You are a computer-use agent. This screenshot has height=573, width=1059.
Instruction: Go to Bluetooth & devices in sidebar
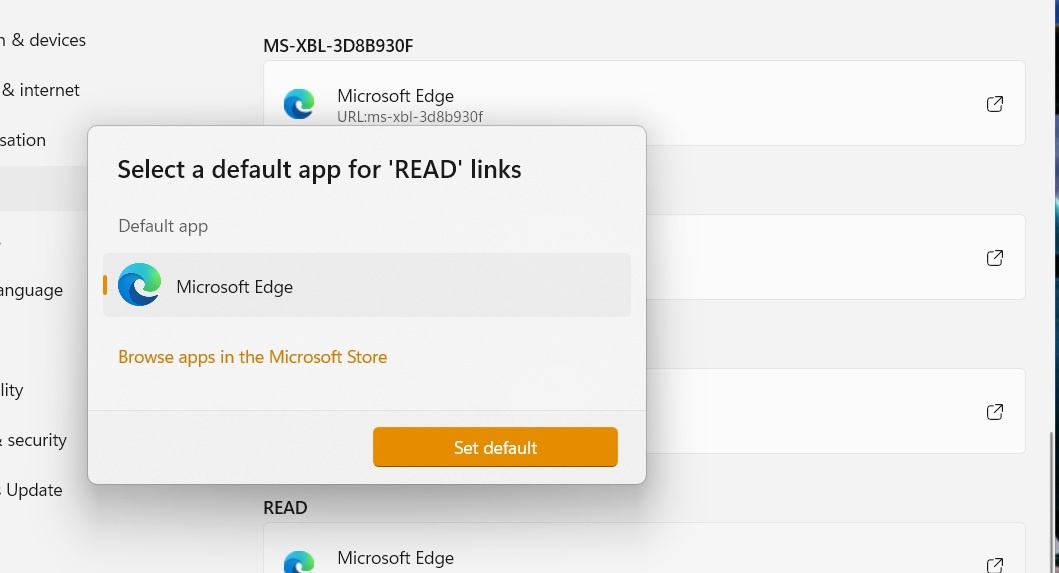pyautogui.click(x=43, y=40)
